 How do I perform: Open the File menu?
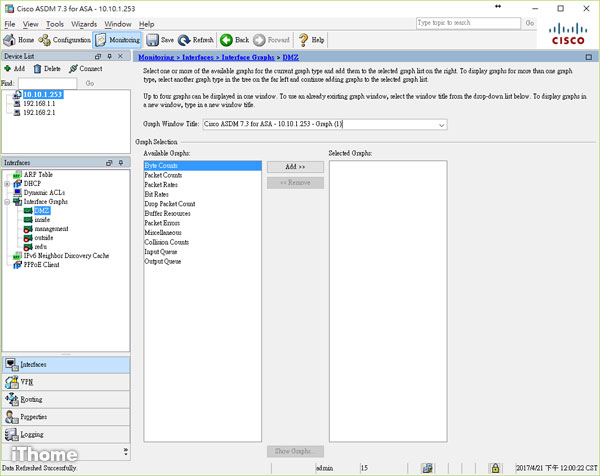(x=10, y=24)
